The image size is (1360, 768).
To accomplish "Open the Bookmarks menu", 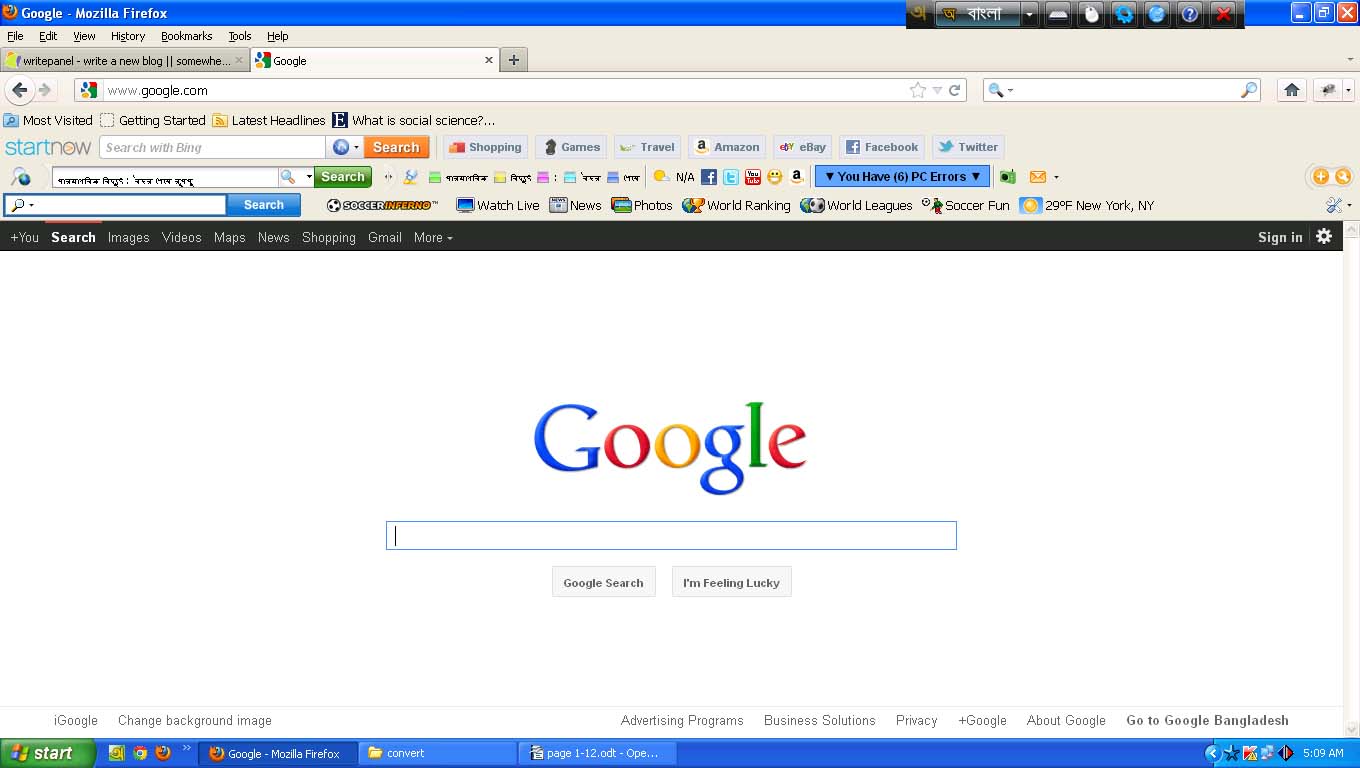I will (186, 36).
